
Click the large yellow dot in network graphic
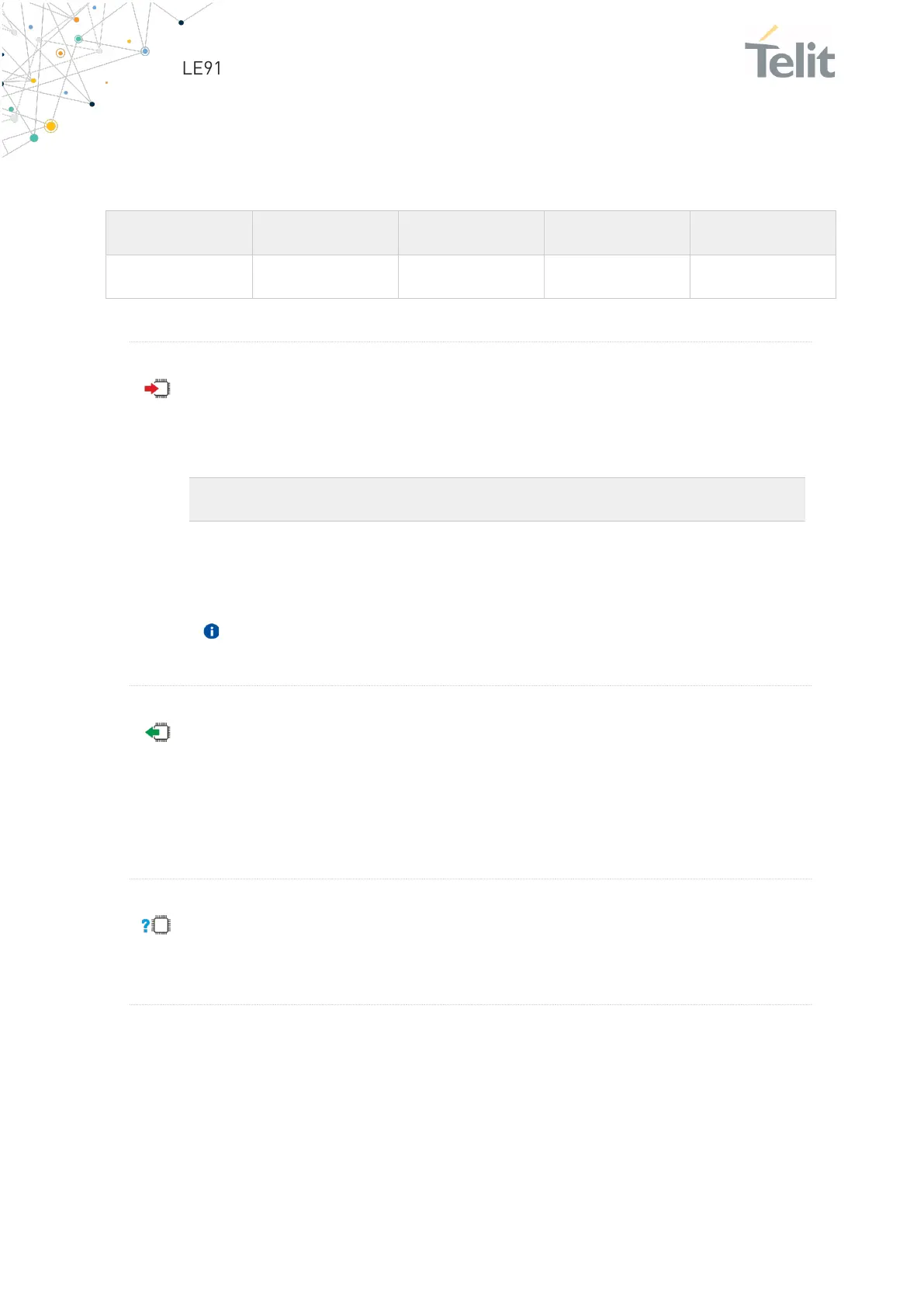click(51, 126)
